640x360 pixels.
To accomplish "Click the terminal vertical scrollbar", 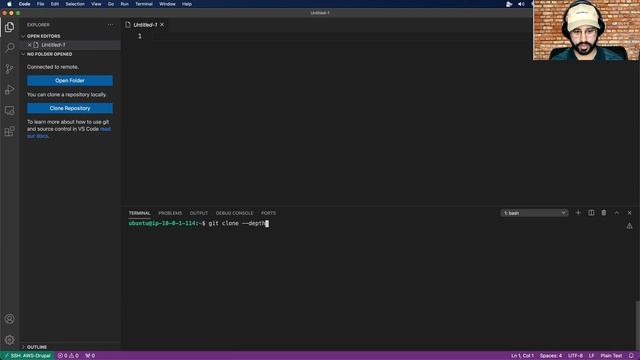I will pos(637,325).
